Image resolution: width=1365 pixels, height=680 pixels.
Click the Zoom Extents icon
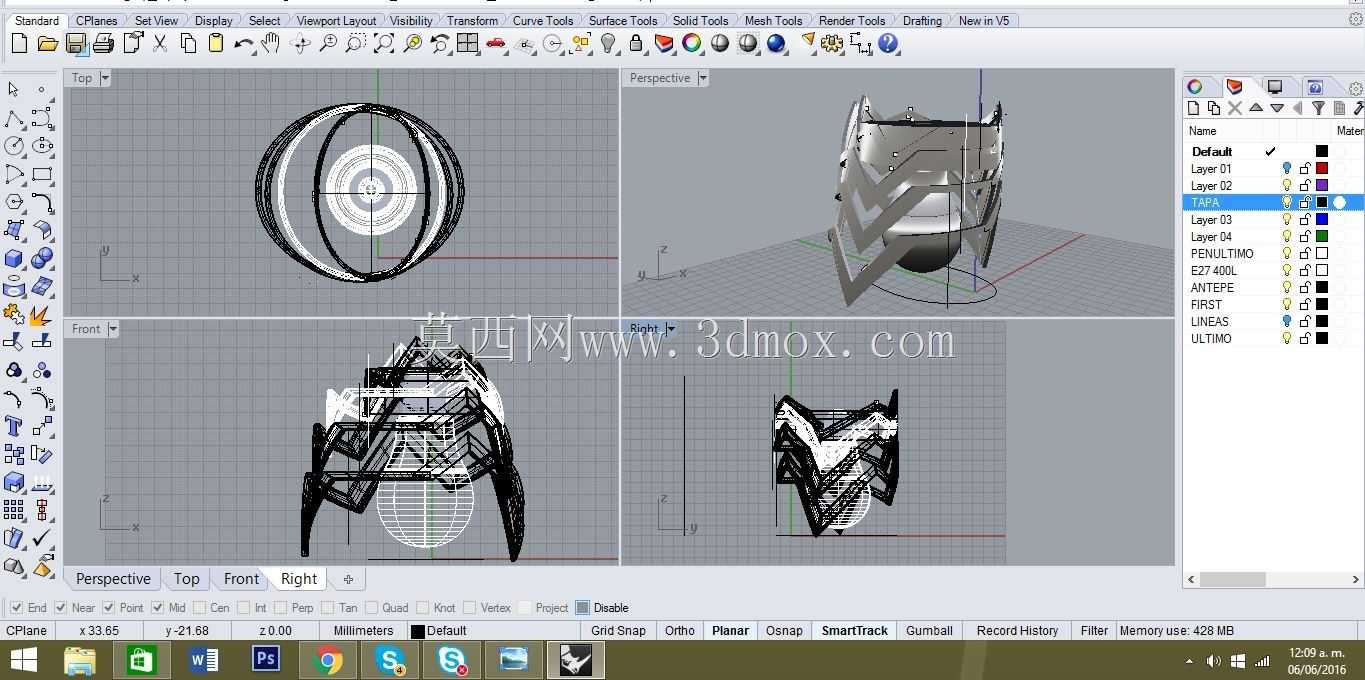pyautogui.click(x=384, y=43)
